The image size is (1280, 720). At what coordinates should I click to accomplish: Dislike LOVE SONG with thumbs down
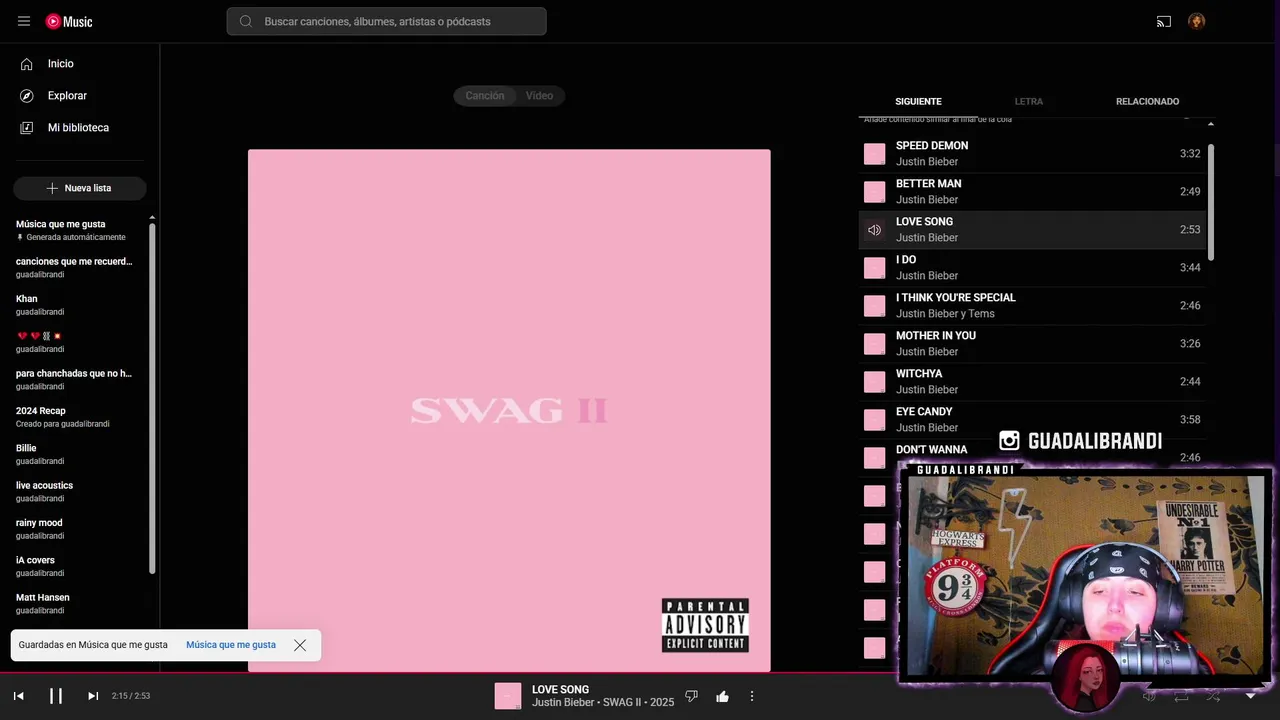click(x=691, y=696)
